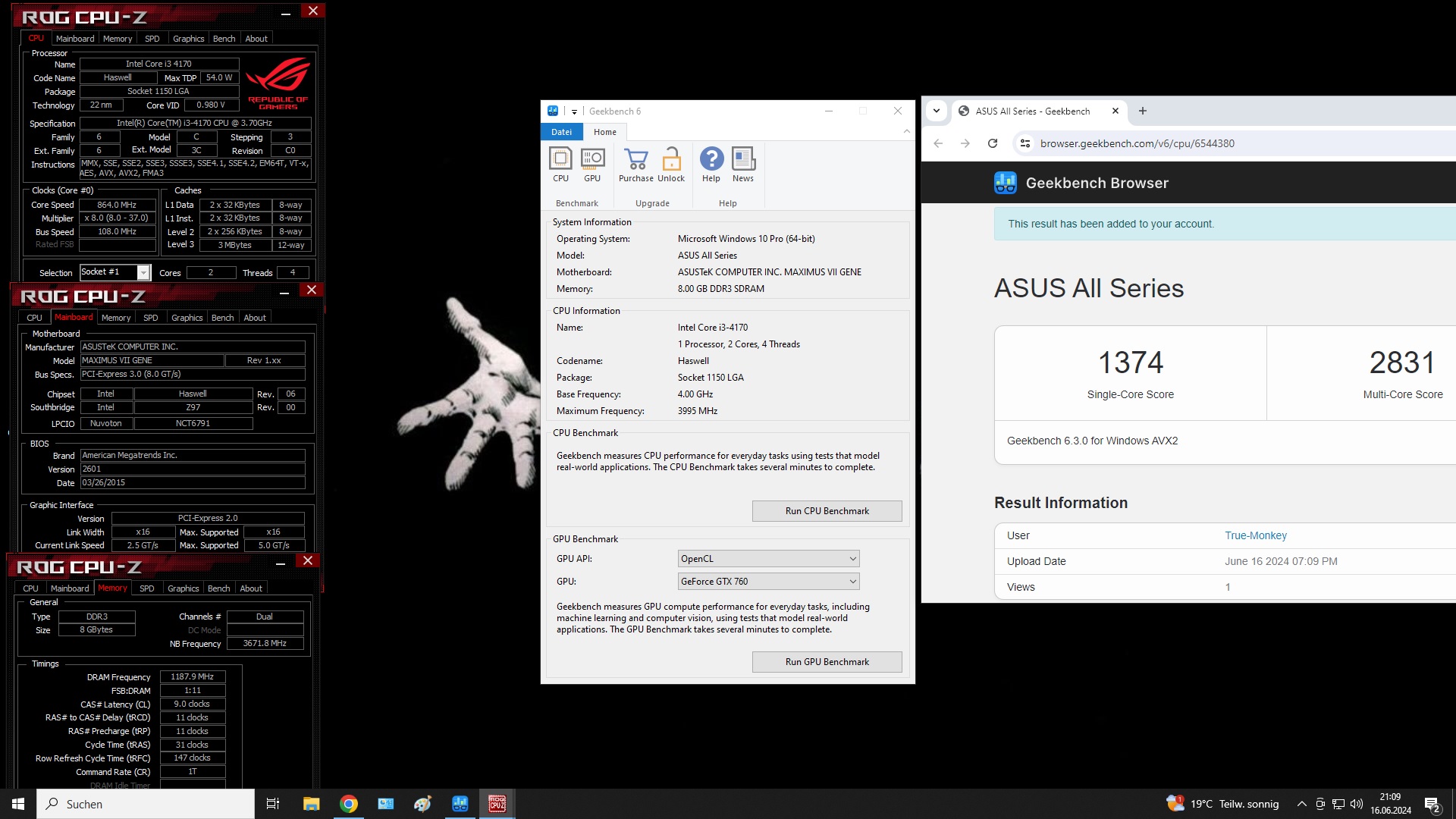View site information icon in address bar
1456x819 pixels.
[x=1025, y=143]
